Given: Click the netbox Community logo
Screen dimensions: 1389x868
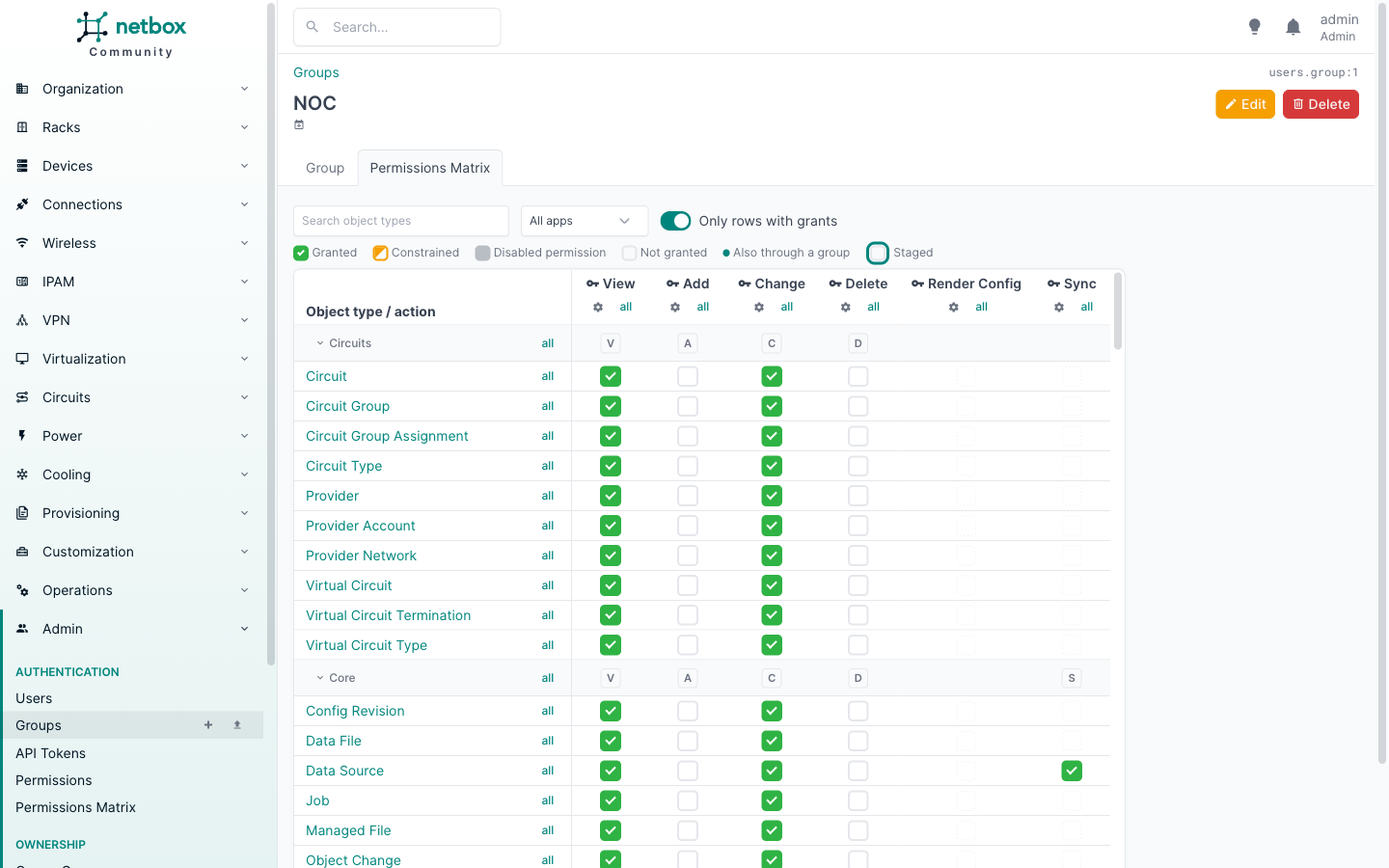Looking at the screenshot, I should pos(131,35).
